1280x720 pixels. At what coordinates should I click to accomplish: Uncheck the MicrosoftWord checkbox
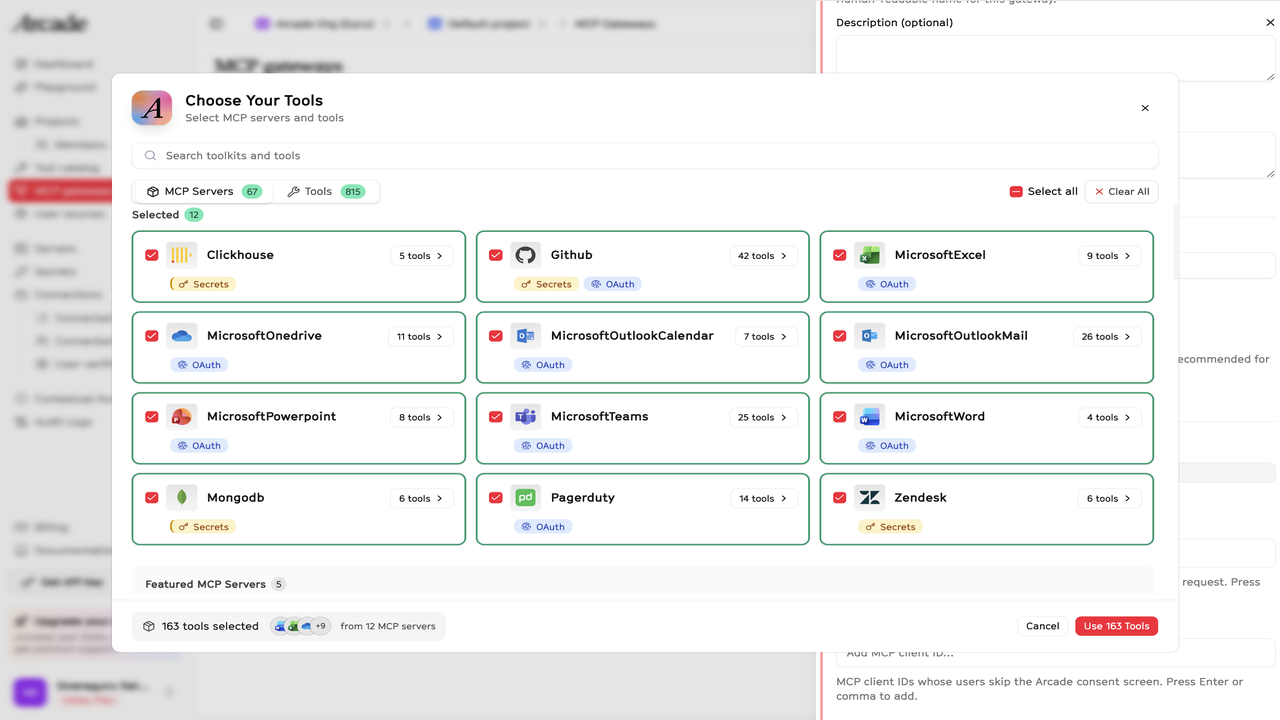840,417
